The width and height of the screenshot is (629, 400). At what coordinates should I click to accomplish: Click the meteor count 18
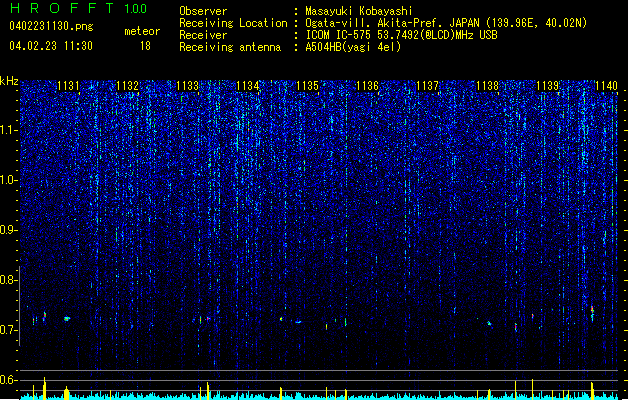[x=145, y=46]
